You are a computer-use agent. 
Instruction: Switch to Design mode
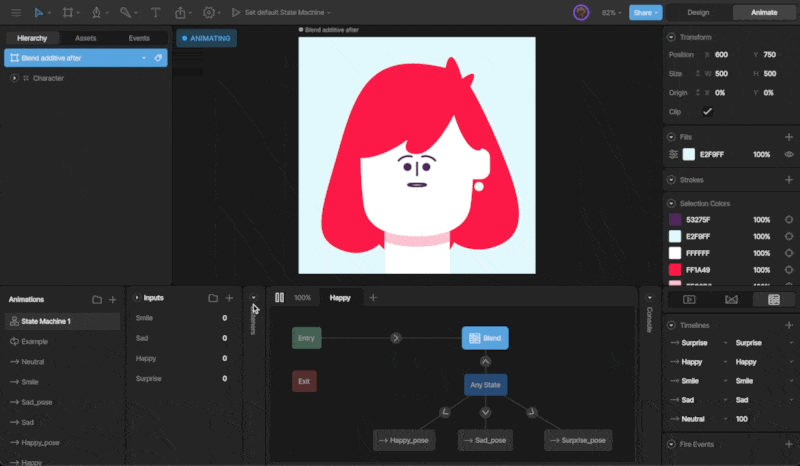click(x=698, y=13)
